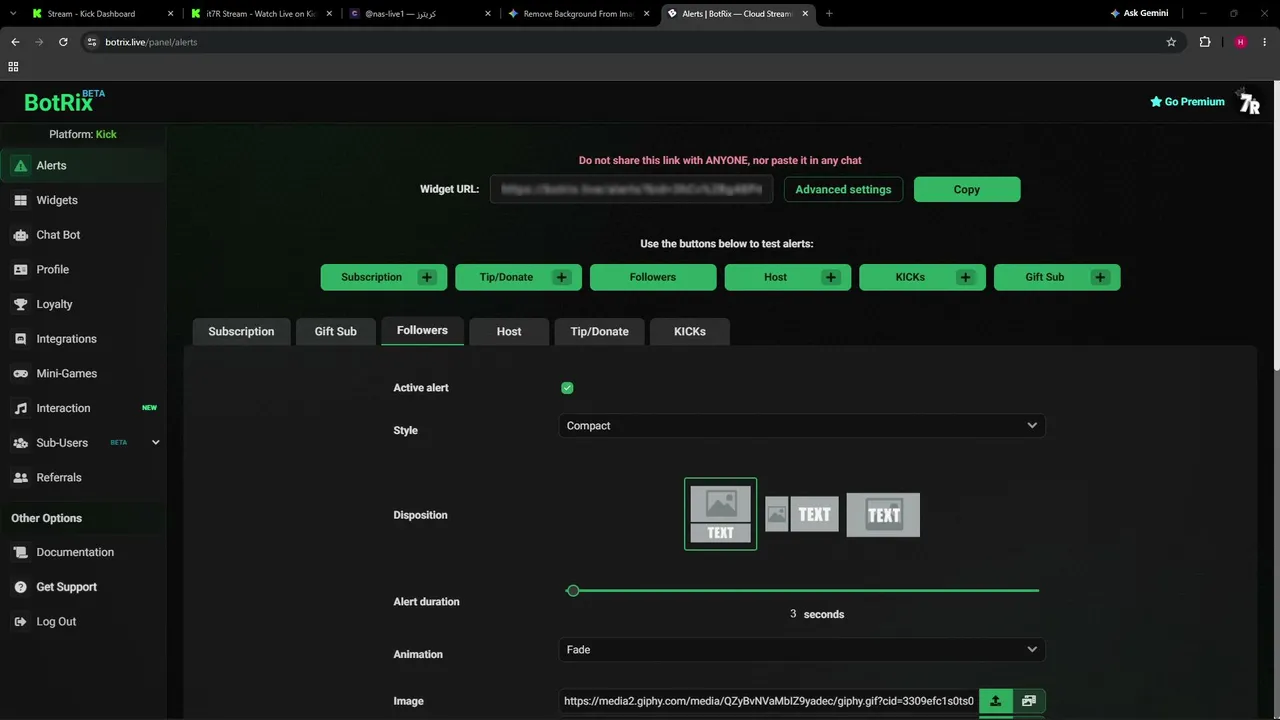Open Chrome's three-dot menu
The width and height of the screenshot is (1280, 720).
click(1265, 42)
